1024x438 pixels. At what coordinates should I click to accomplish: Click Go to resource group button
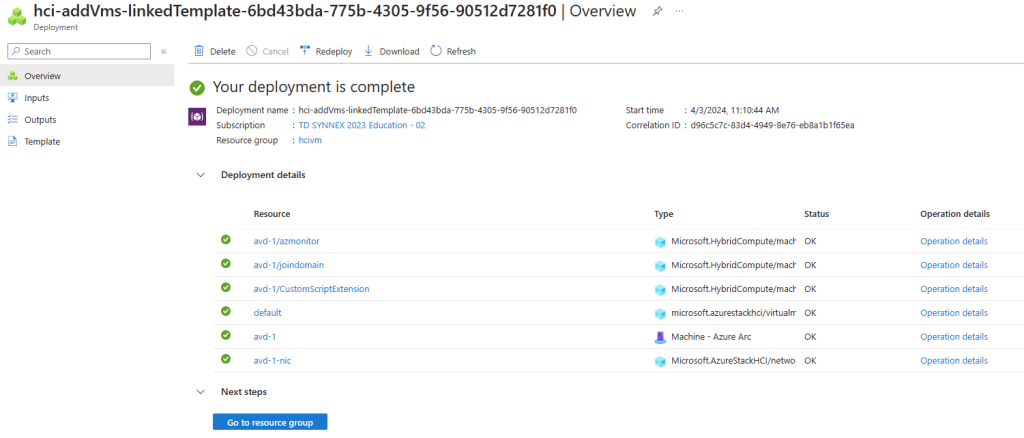click(x=270, y=422)
